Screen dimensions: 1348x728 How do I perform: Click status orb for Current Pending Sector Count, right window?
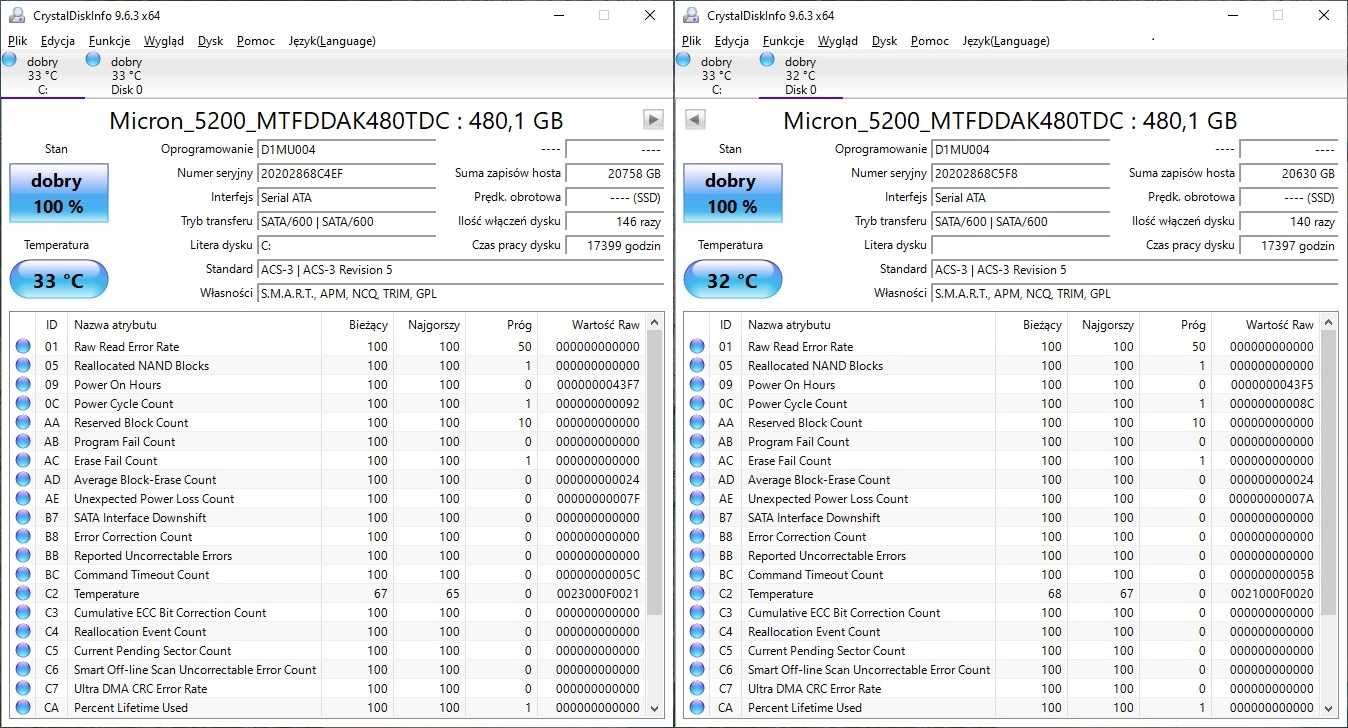(x=697, y=650)
